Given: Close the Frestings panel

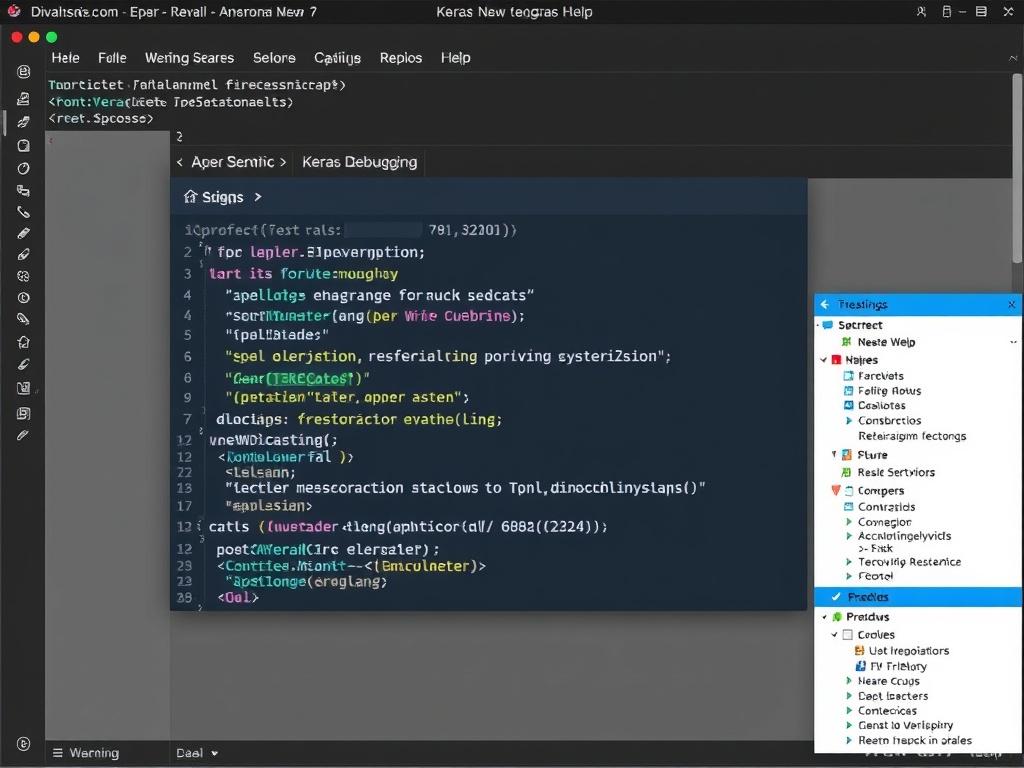Looking at the screenshot, I should (x=1011, y=304).
